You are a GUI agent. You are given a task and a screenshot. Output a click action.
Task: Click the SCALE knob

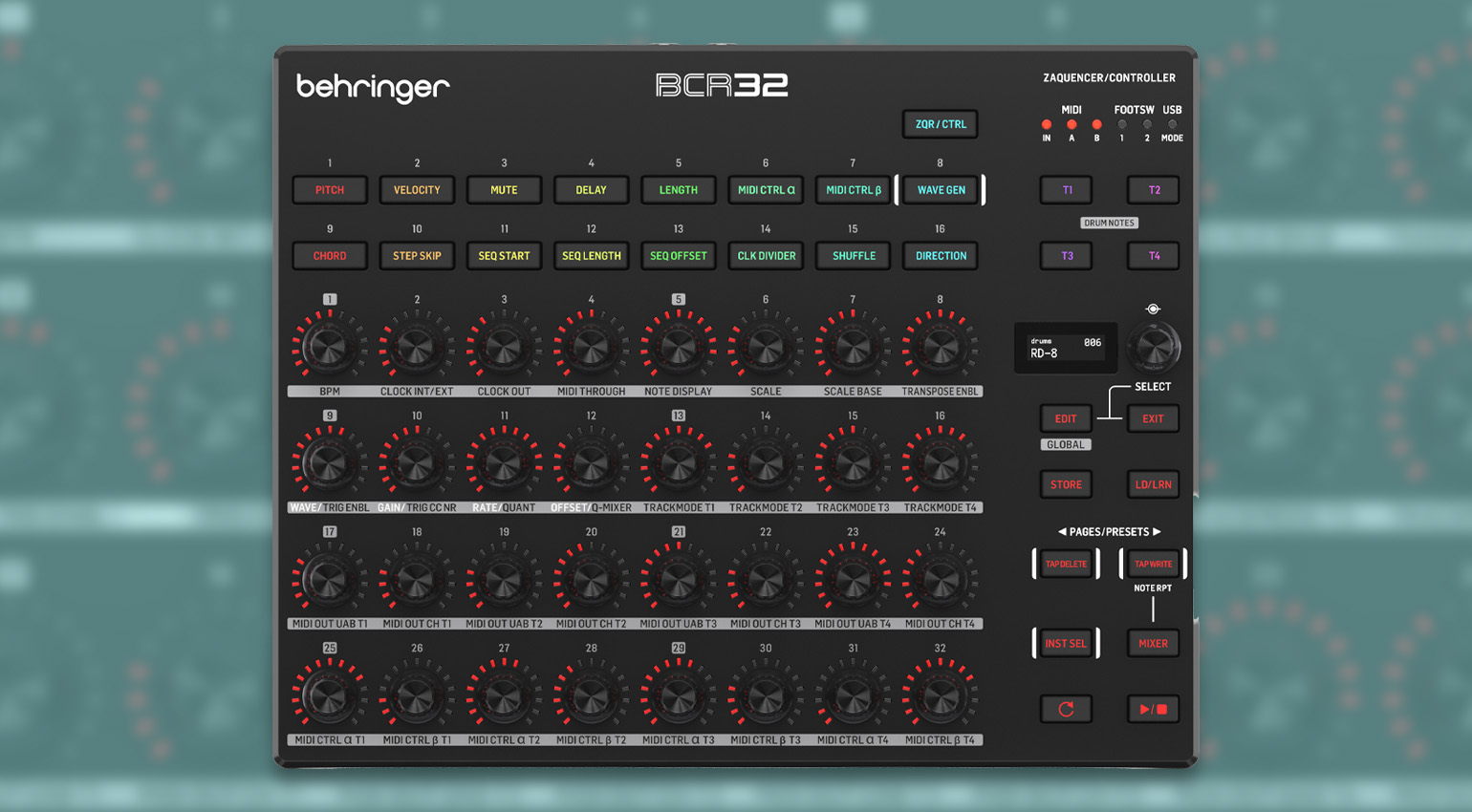click(x=766, y=348)
